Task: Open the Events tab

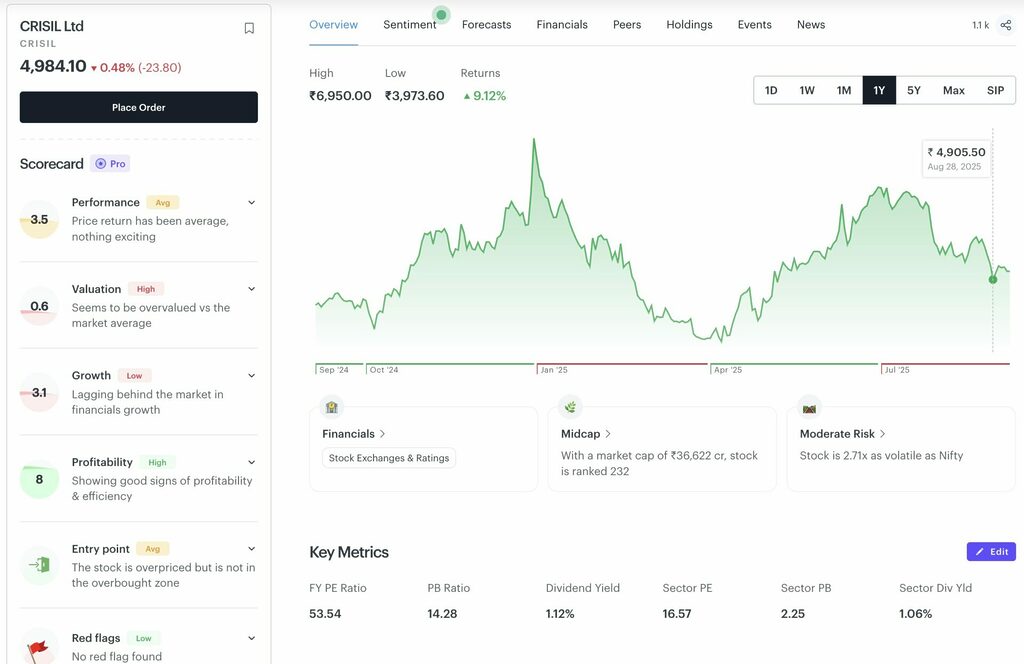Action: [754, 25]
